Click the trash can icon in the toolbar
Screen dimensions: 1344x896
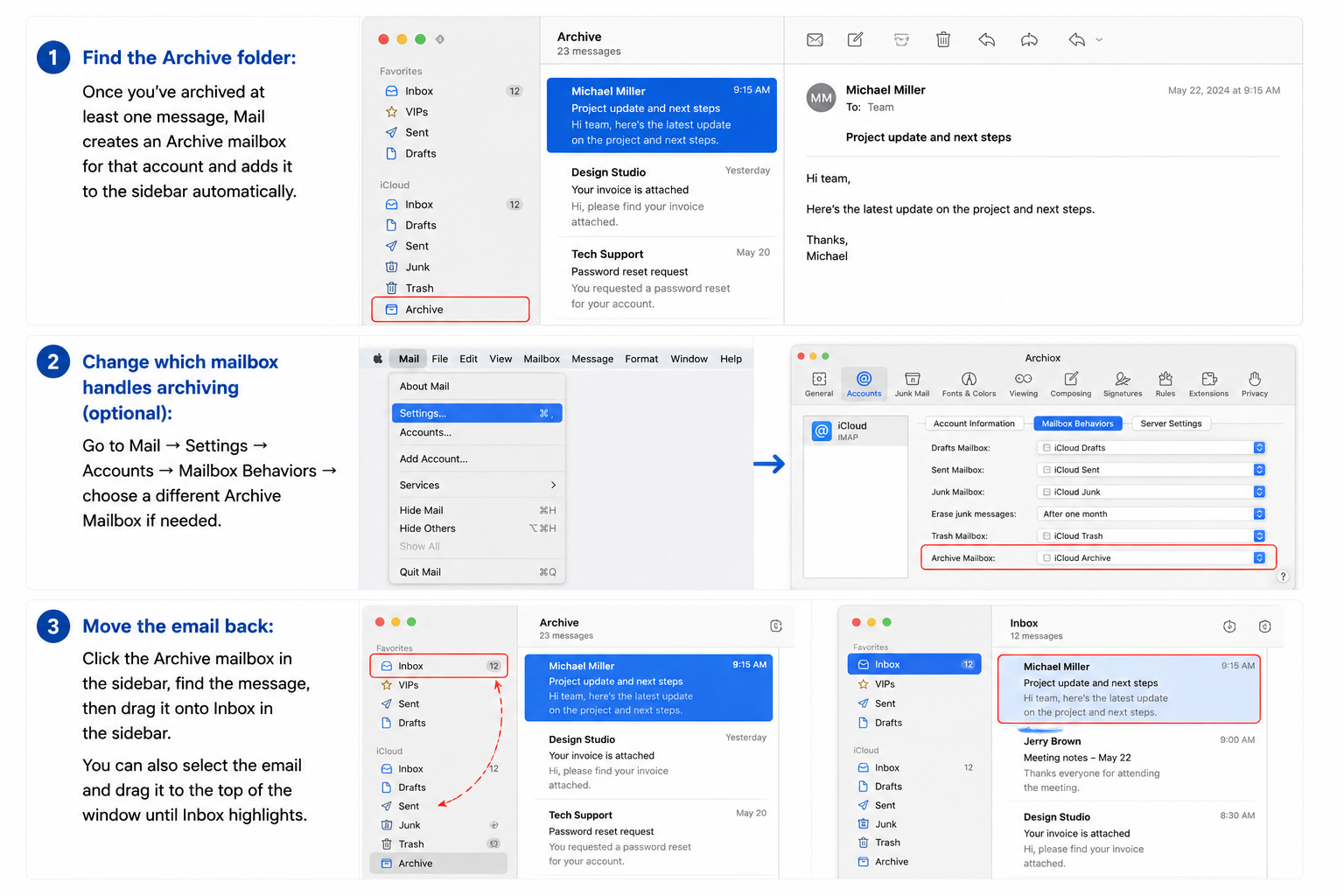tap(943, 39)
